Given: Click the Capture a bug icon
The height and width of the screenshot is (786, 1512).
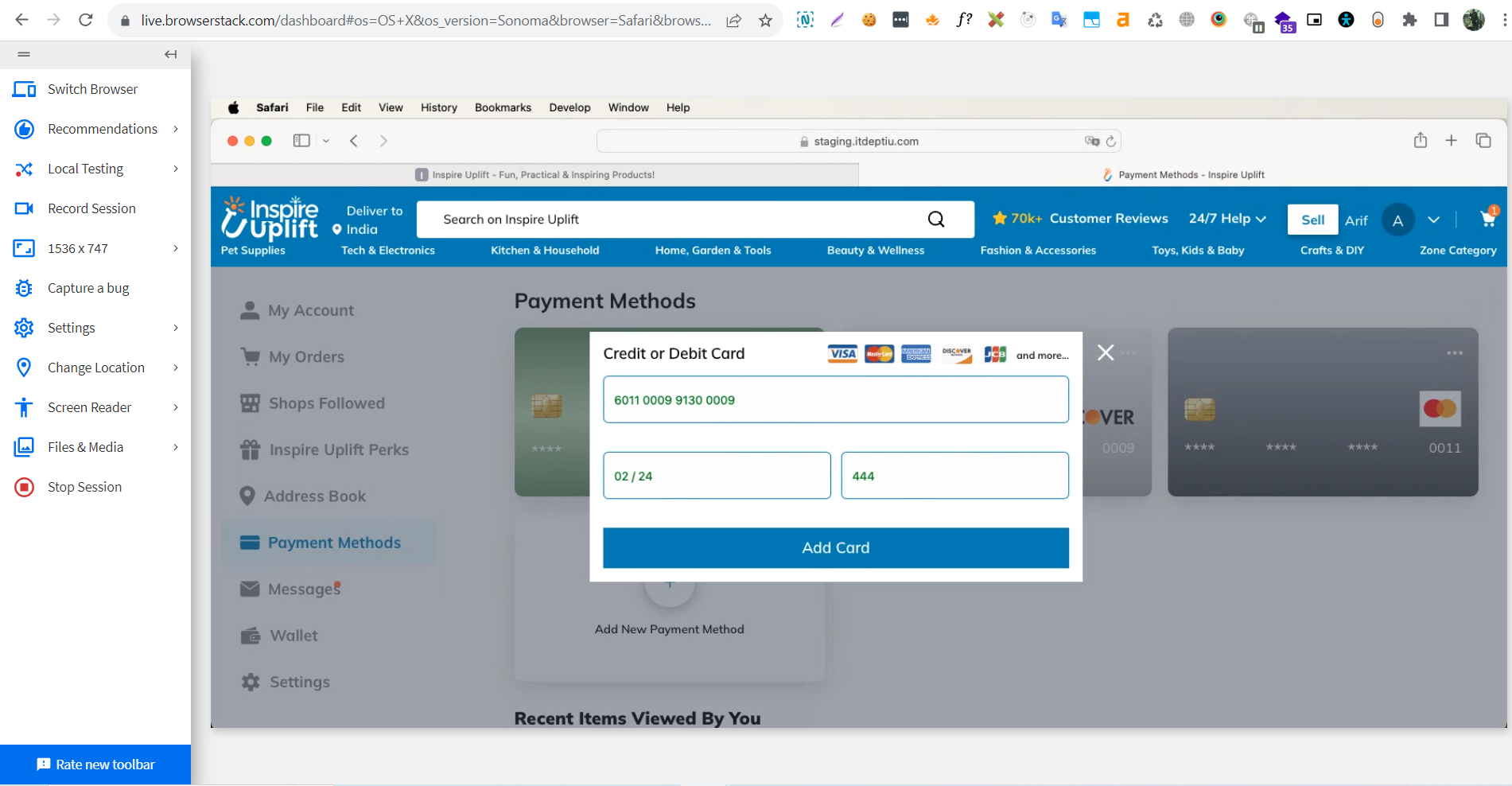Looking at the screenshot, I should [24, 288].
